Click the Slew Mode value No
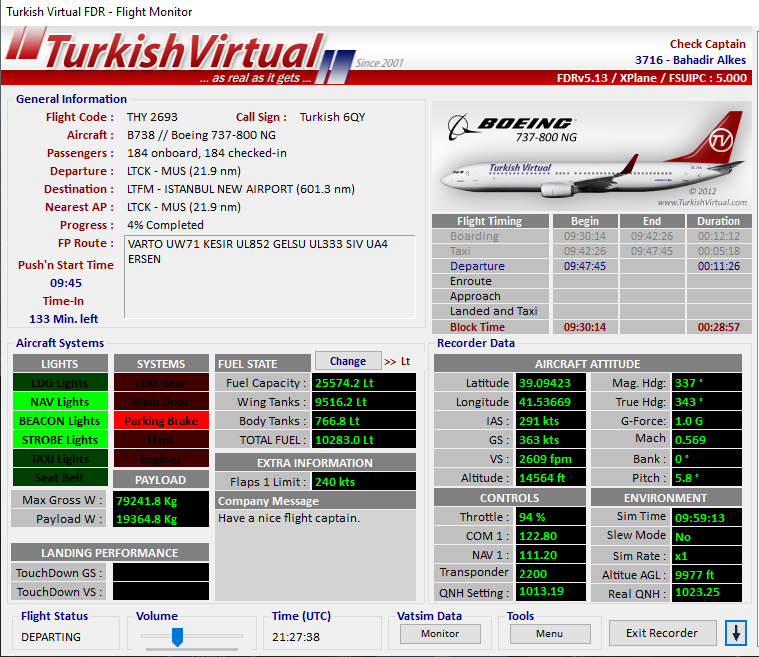Viewport: 759px width, 657px height. click(x=707, y=536)
